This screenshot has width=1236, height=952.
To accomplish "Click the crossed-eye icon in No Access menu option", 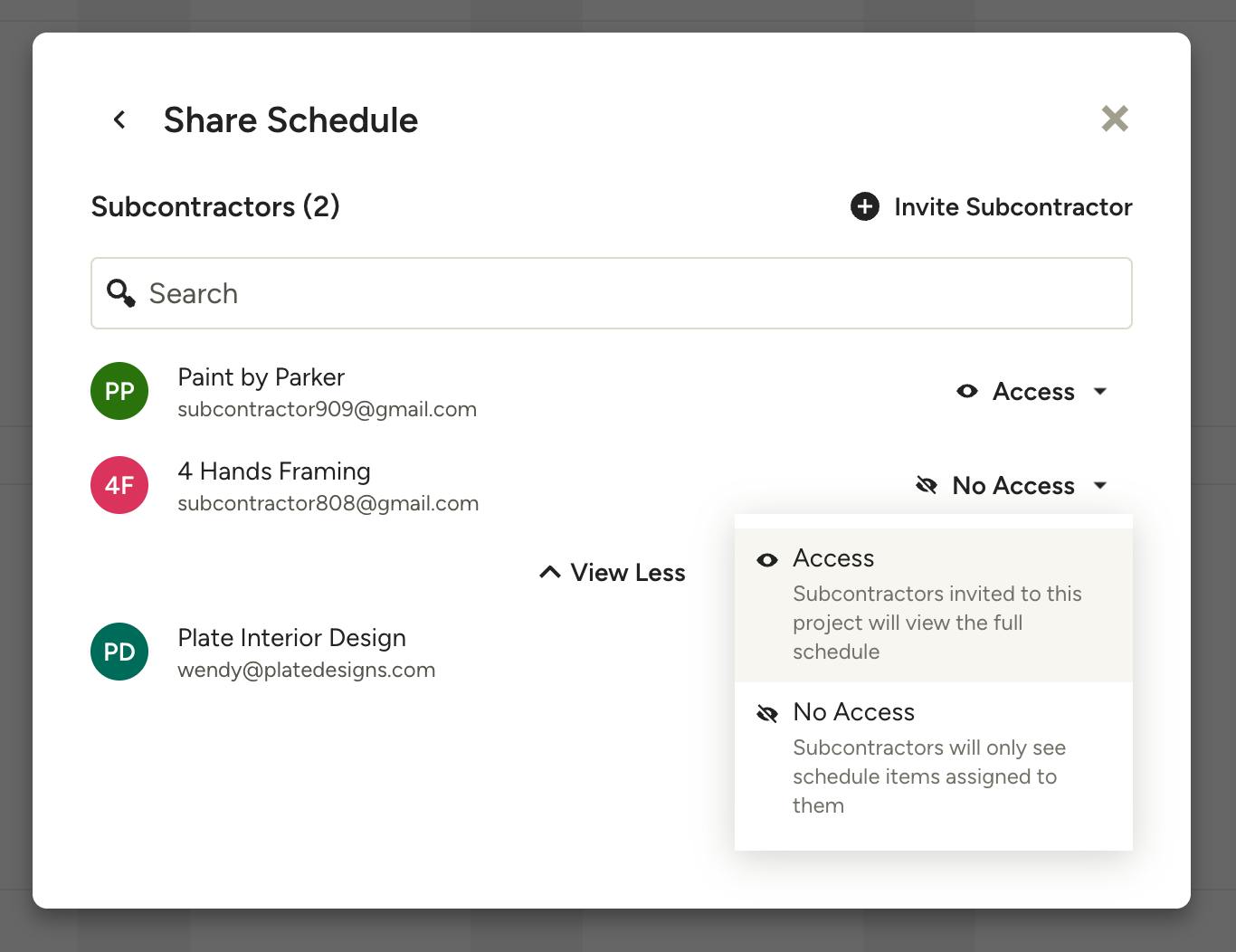I will pyautogui.click(x=766, y=714).
